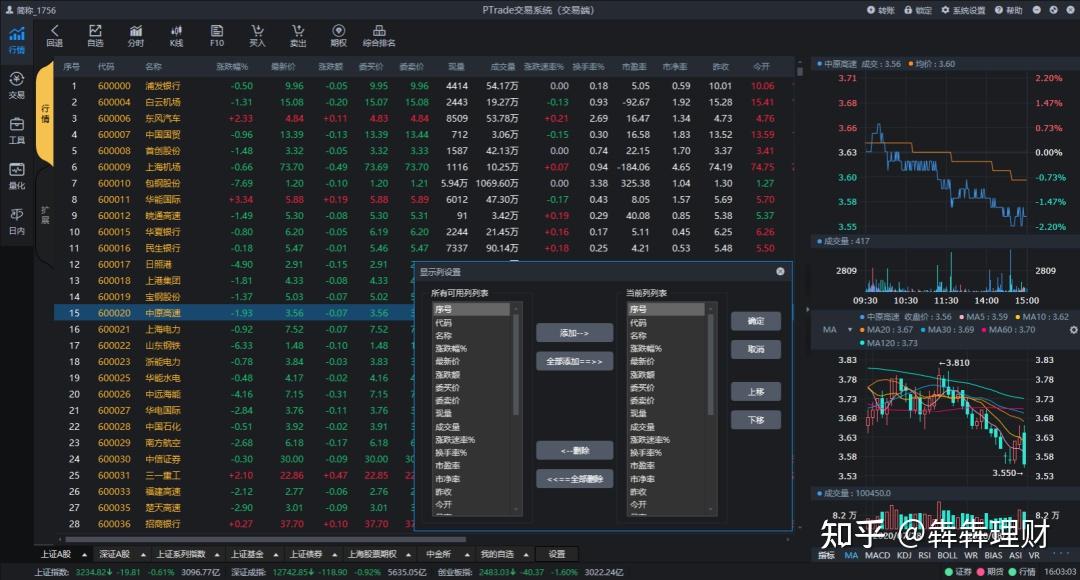Switch to MACD indicator tab
This screenshot has height=580, width=1080.
(x=877, y=555)
